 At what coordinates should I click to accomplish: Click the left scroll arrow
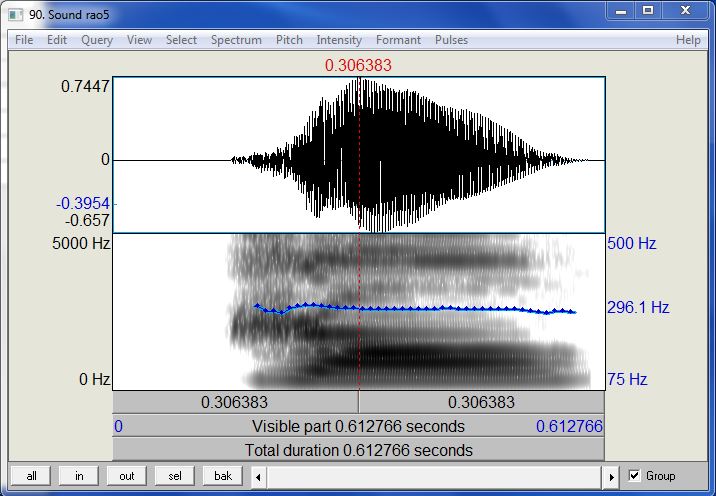[x=258, y=477]
